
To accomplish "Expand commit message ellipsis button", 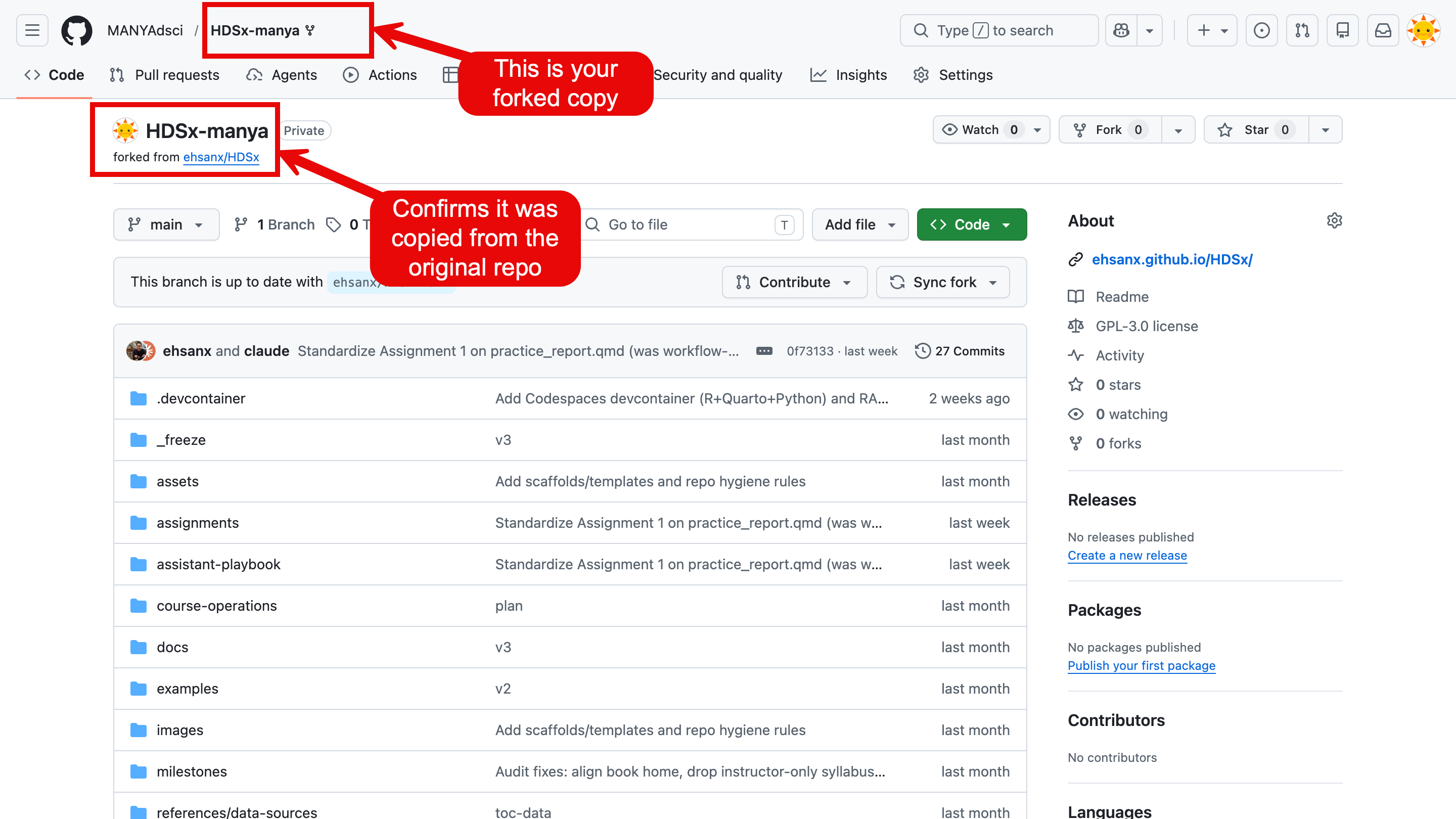I will coord(764,351).
